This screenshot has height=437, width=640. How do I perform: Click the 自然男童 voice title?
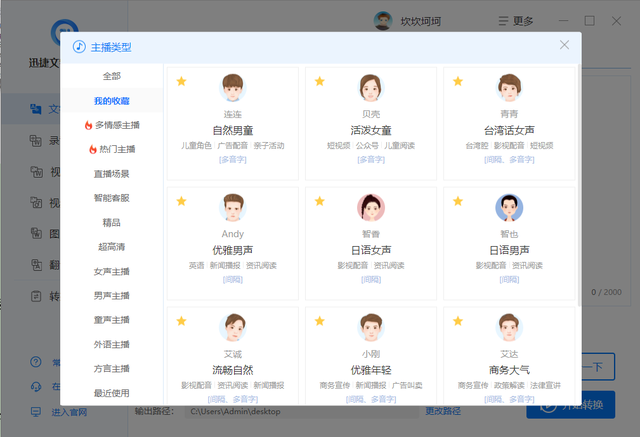(x=233, y=131)
